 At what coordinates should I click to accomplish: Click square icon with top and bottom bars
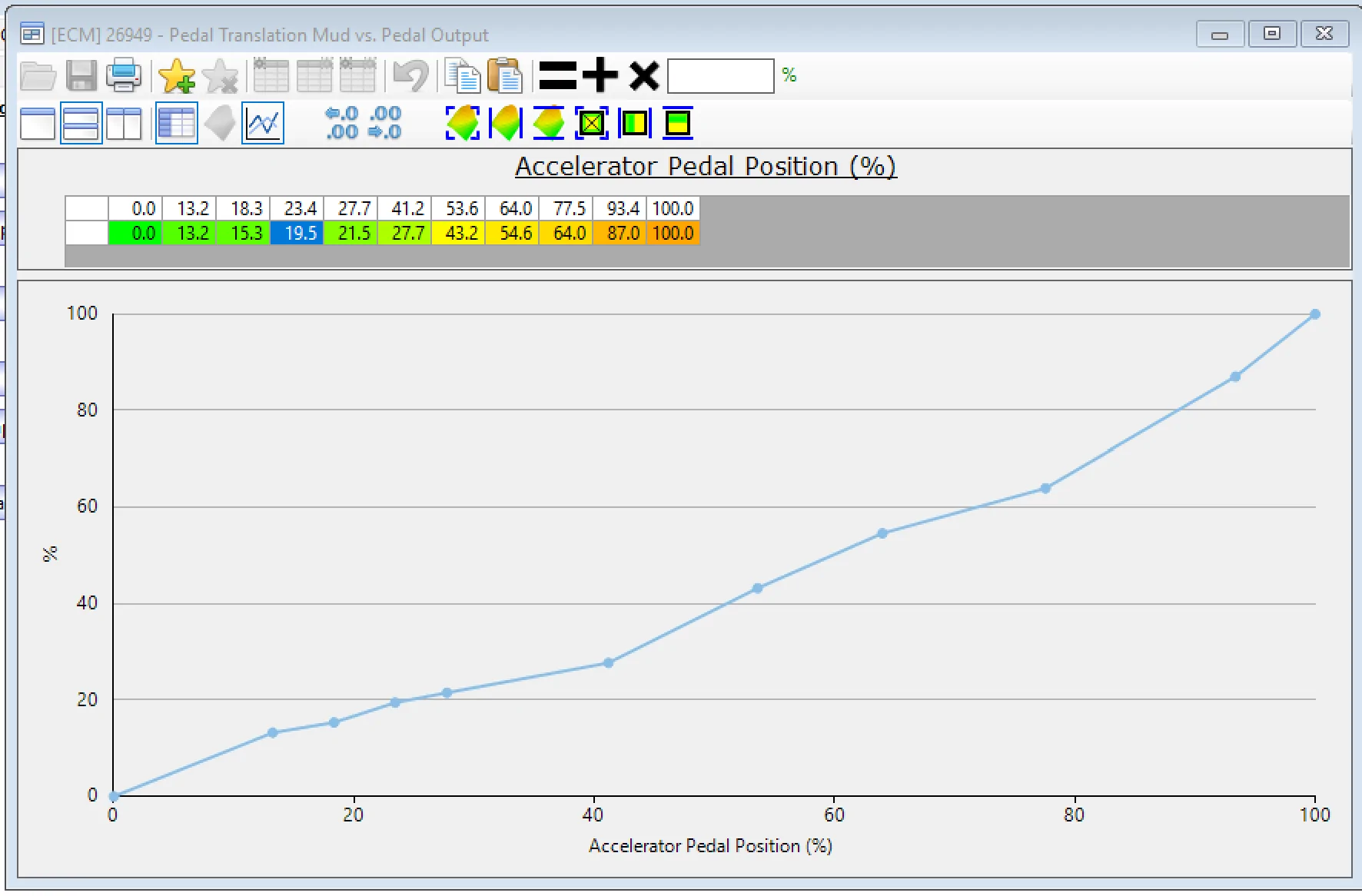point(678,123)
